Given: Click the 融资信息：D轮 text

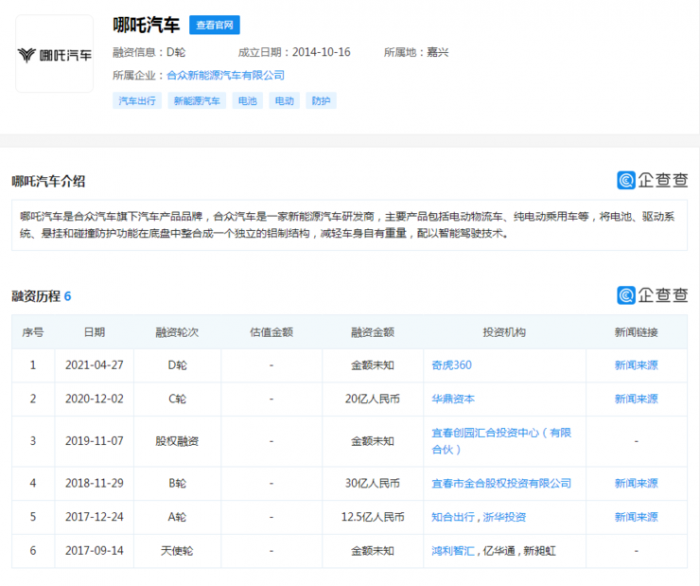Looking at the screenshot, I should [x=149, y=53].
